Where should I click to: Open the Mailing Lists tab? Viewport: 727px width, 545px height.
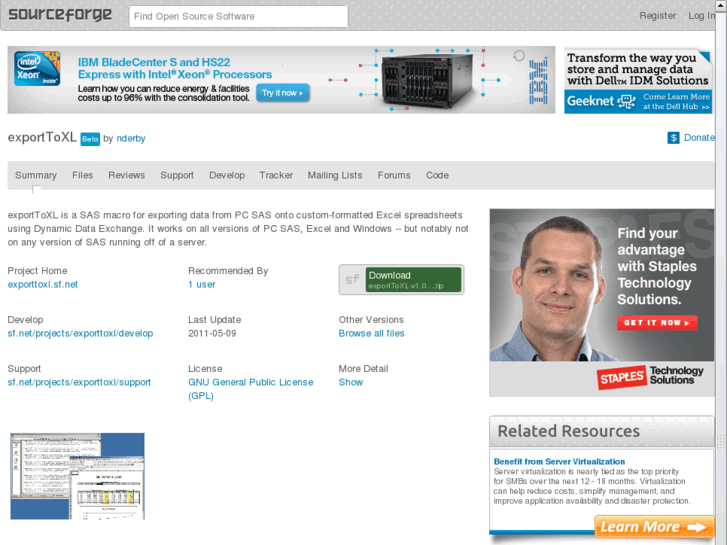(335, 175)
